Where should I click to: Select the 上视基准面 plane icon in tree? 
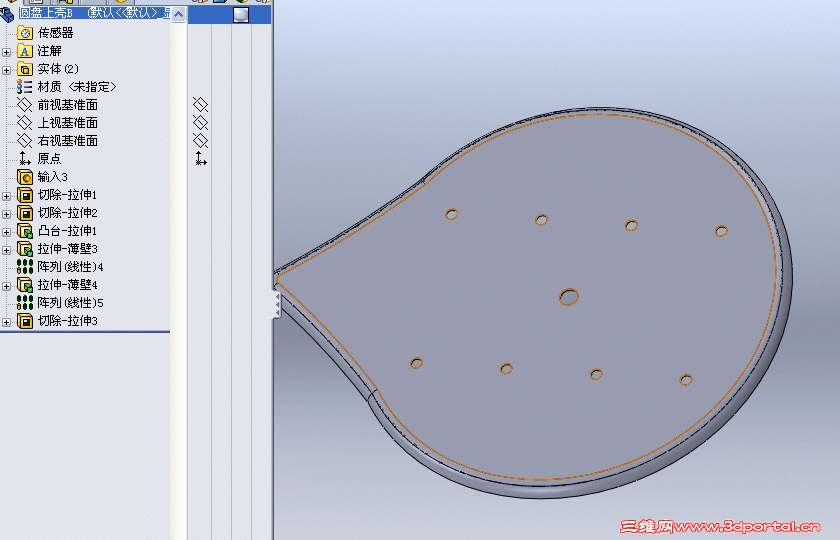(x=25, y=123)
